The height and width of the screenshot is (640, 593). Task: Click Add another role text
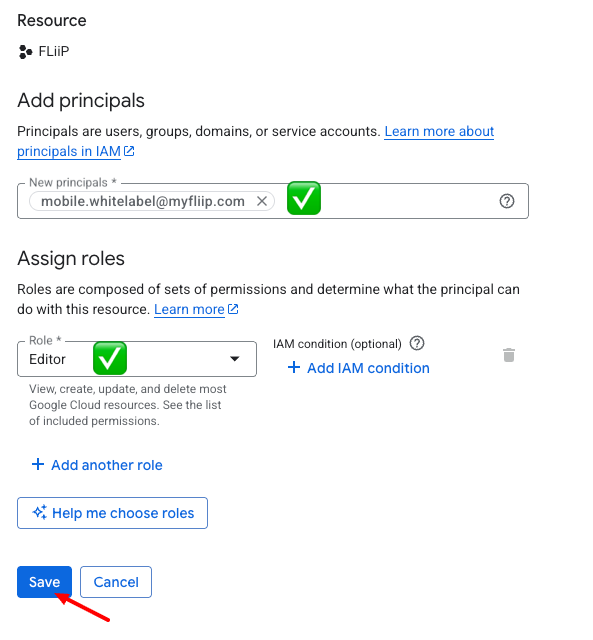(x=107, y=465)
